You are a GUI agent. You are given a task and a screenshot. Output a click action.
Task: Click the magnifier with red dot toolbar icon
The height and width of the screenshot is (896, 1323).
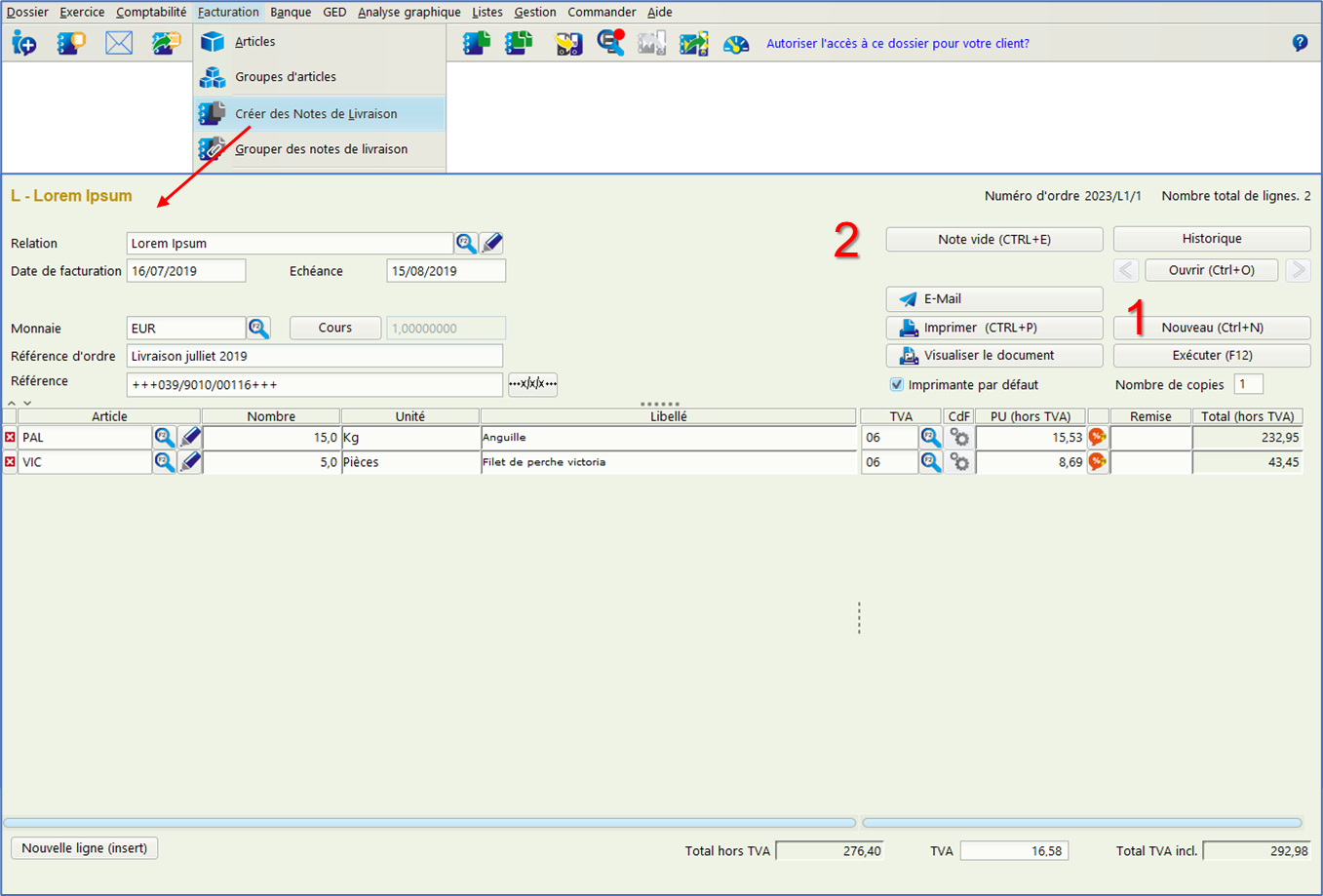(x=610, y=43)
